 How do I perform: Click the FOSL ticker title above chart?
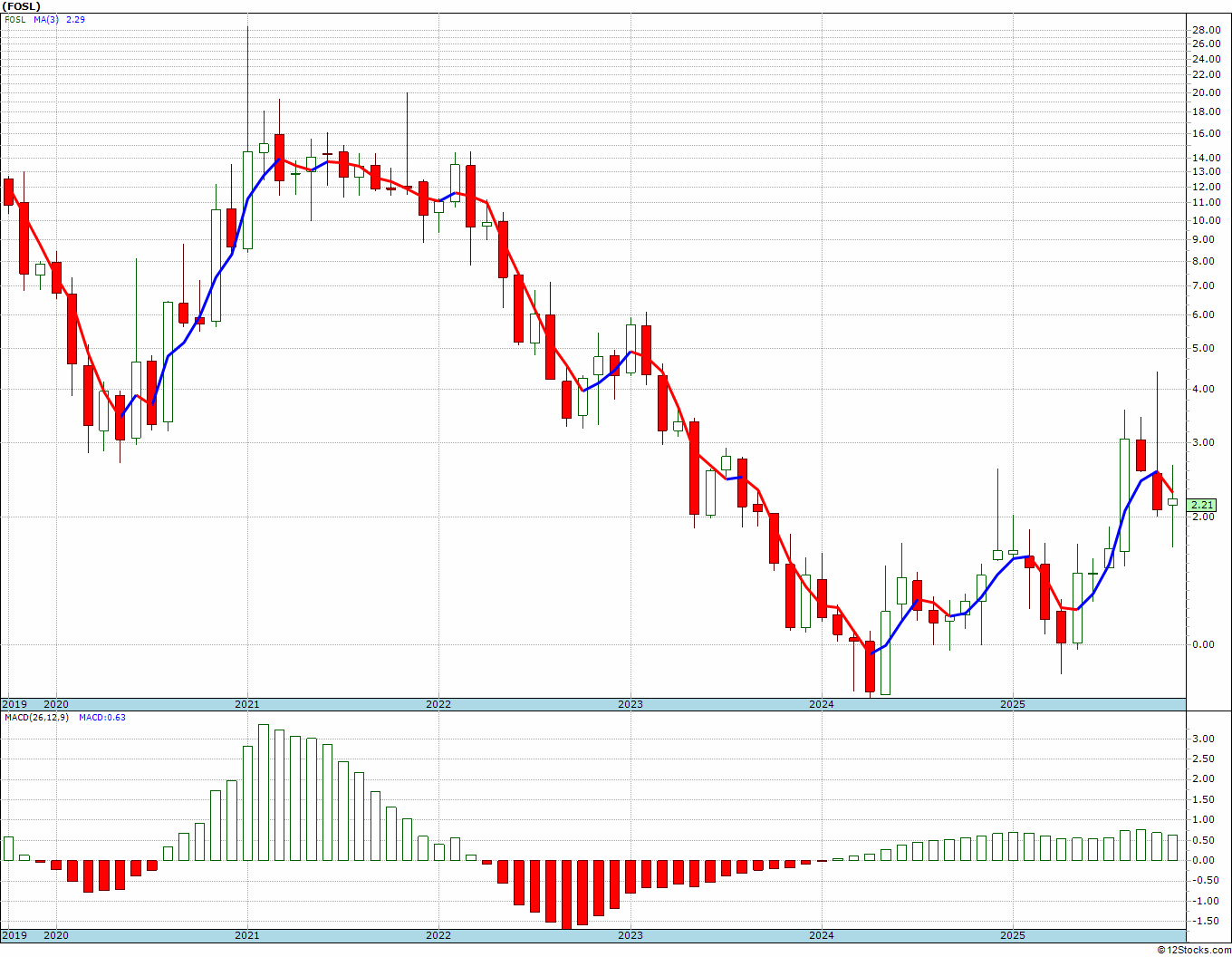coord(23,6)
